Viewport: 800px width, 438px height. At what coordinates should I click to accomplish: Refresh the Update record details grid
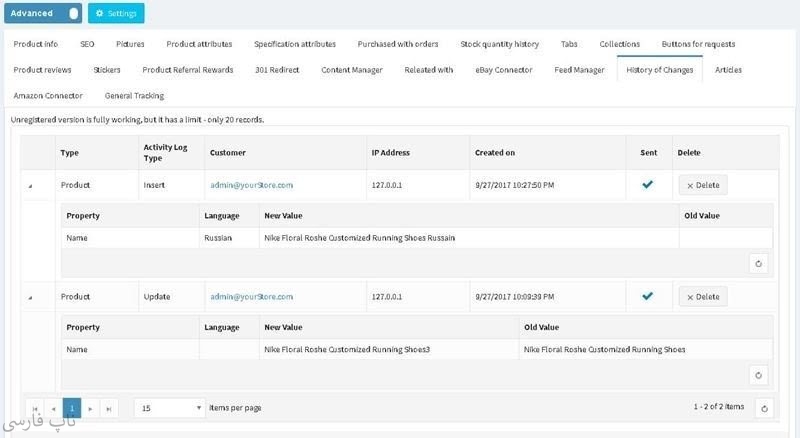click(758, 375)
